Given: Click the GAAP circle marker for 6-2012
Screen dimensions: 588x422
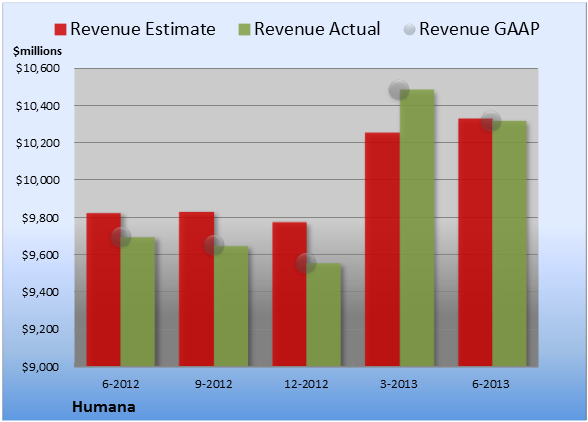Looking at the screenshot, I should pos(121,237).
